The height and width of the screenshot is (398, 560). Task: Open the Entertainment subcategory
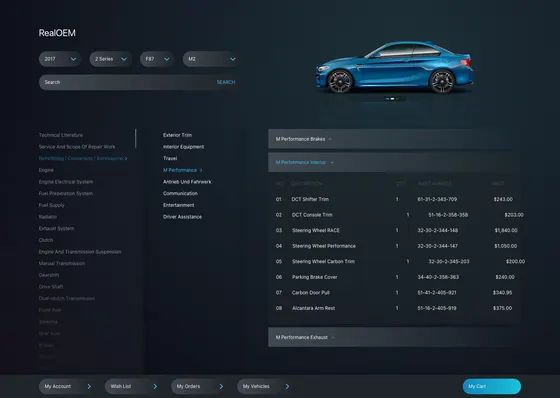click(x=179, y=205)
